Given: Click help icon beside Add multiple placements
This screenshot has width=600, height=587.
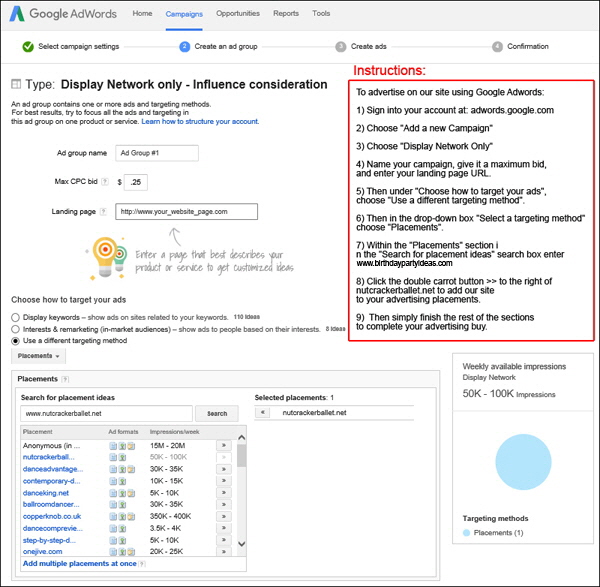Looking at the screenshot, I should pos(142,564).
